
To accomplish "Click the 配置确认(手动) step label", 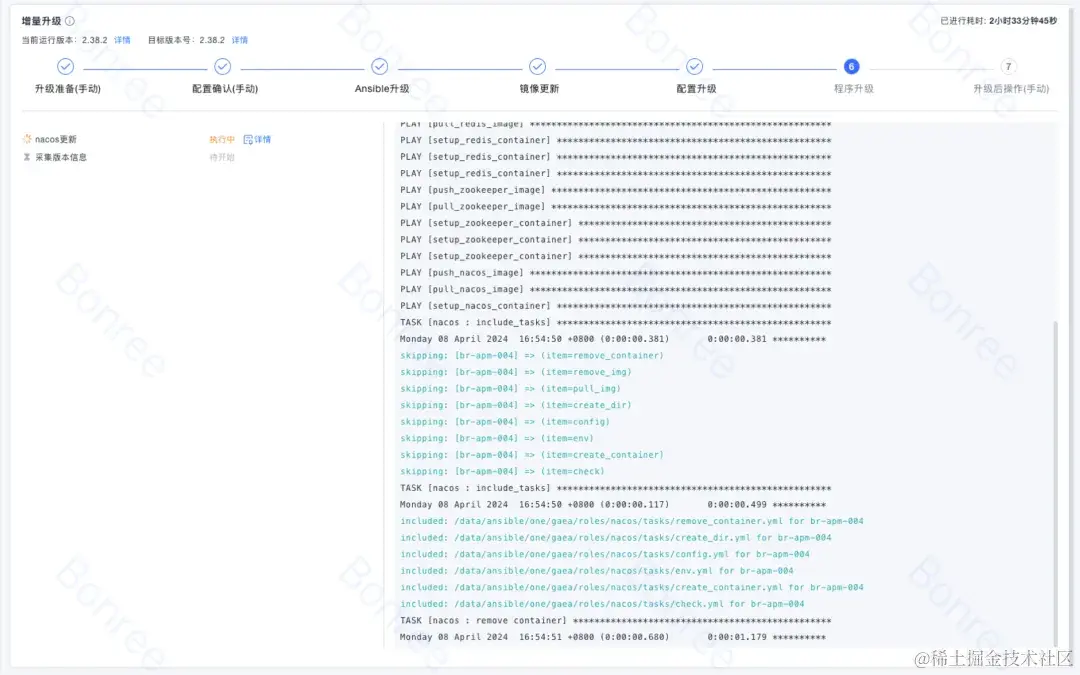I will 225,88.
